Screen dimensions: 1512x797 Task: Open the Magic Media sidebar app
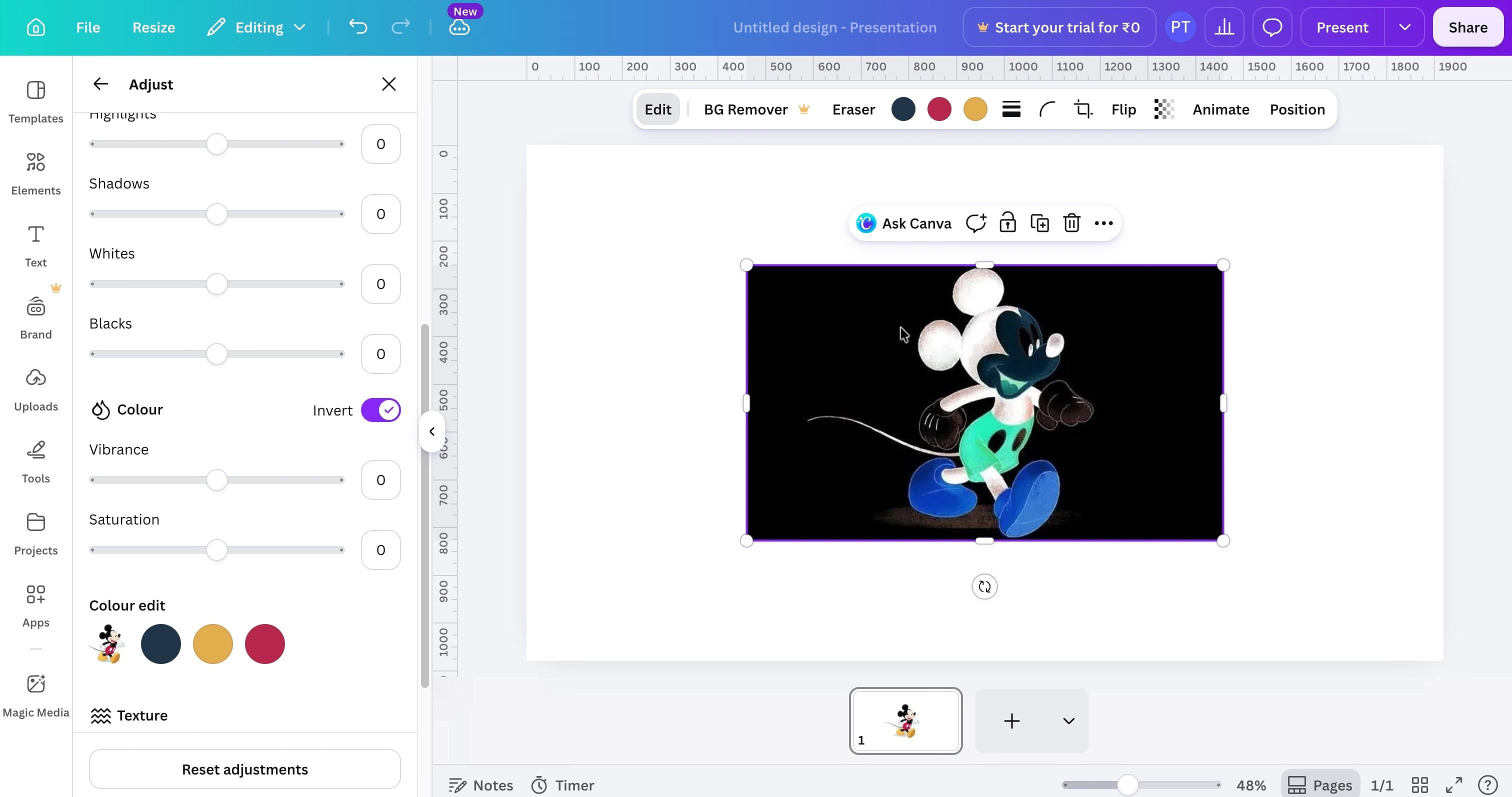click(36, 696)
